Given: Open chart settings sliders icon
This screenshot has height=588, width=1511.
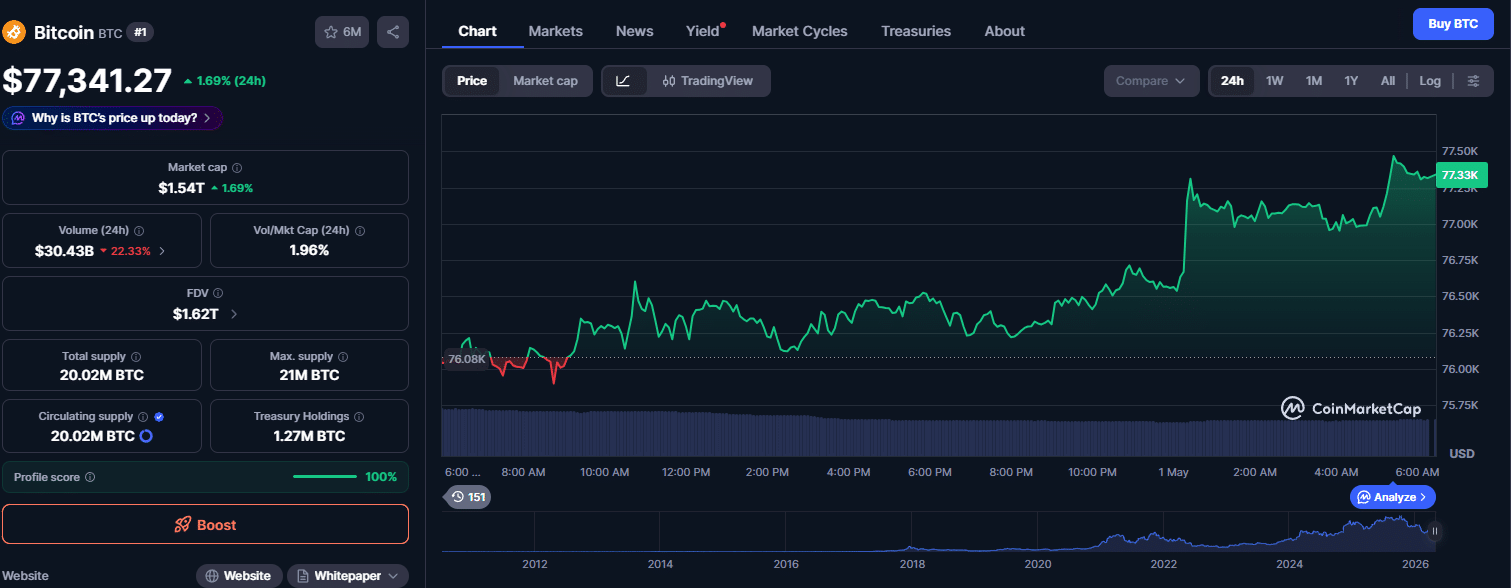Looking at the screenshot, I should pyautogui.click(x=1473, y=81).
